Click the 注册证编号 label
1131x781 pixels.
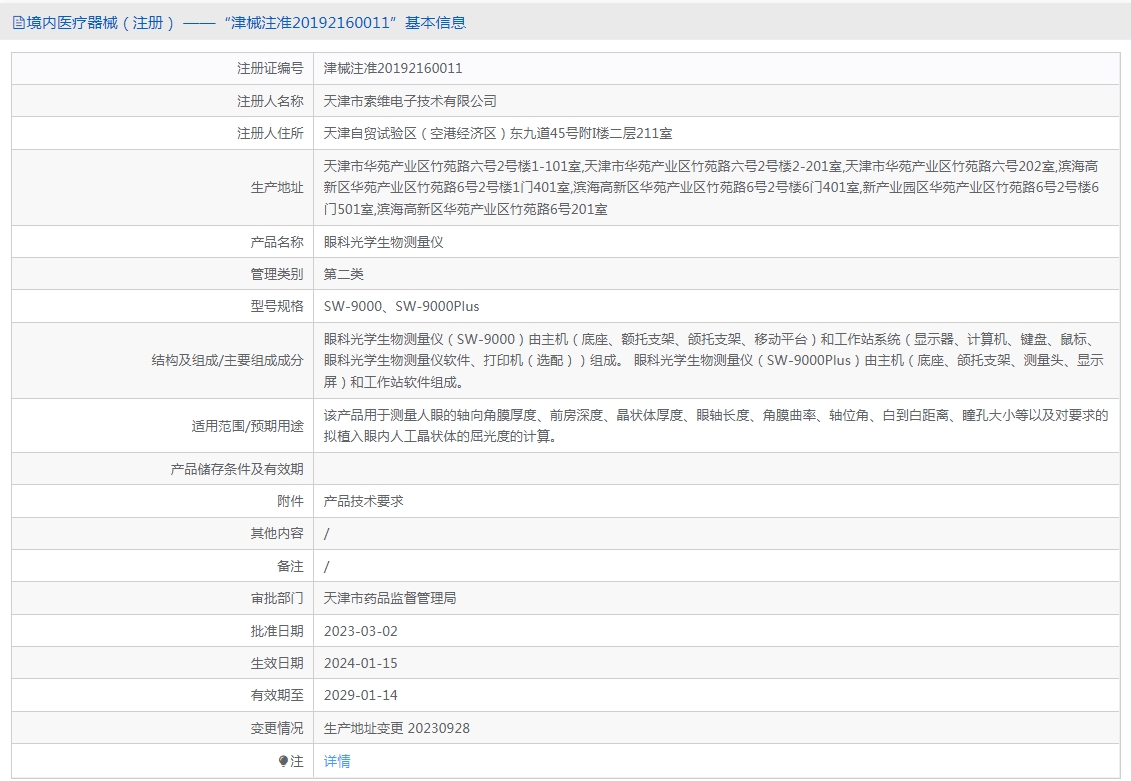coord(270,69)
